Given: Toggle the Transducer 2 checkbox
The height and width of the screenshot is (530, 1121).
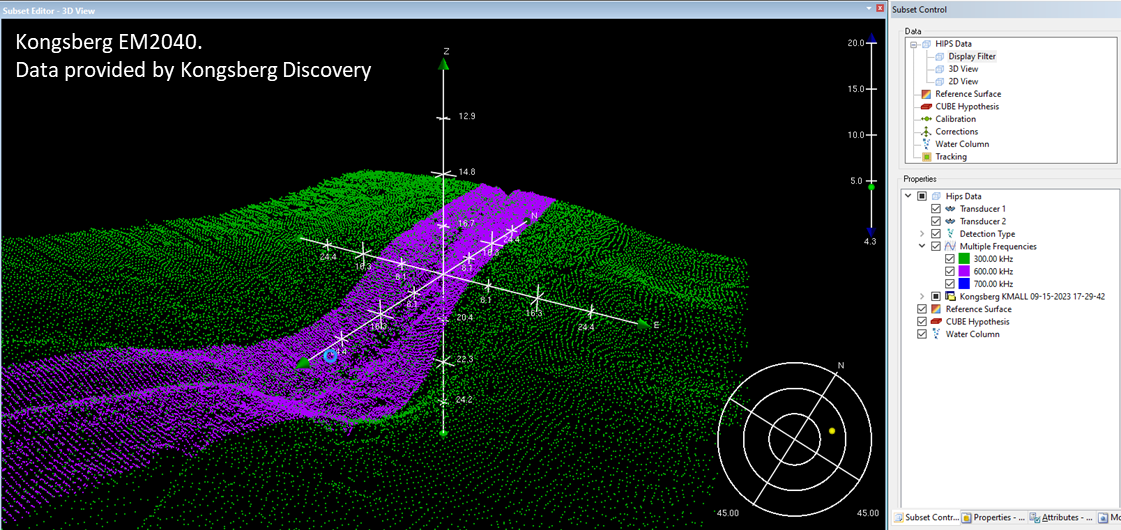Looking at the screenshot, I should 936,221.
